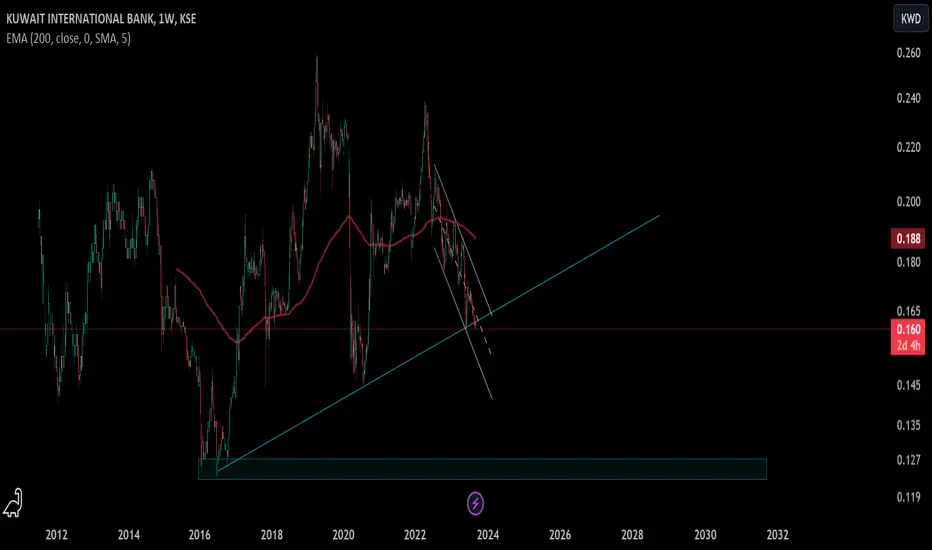
Task: Click the EMA (200, close, 0, SMA, 5) indicator label
Action: (68, 39)
